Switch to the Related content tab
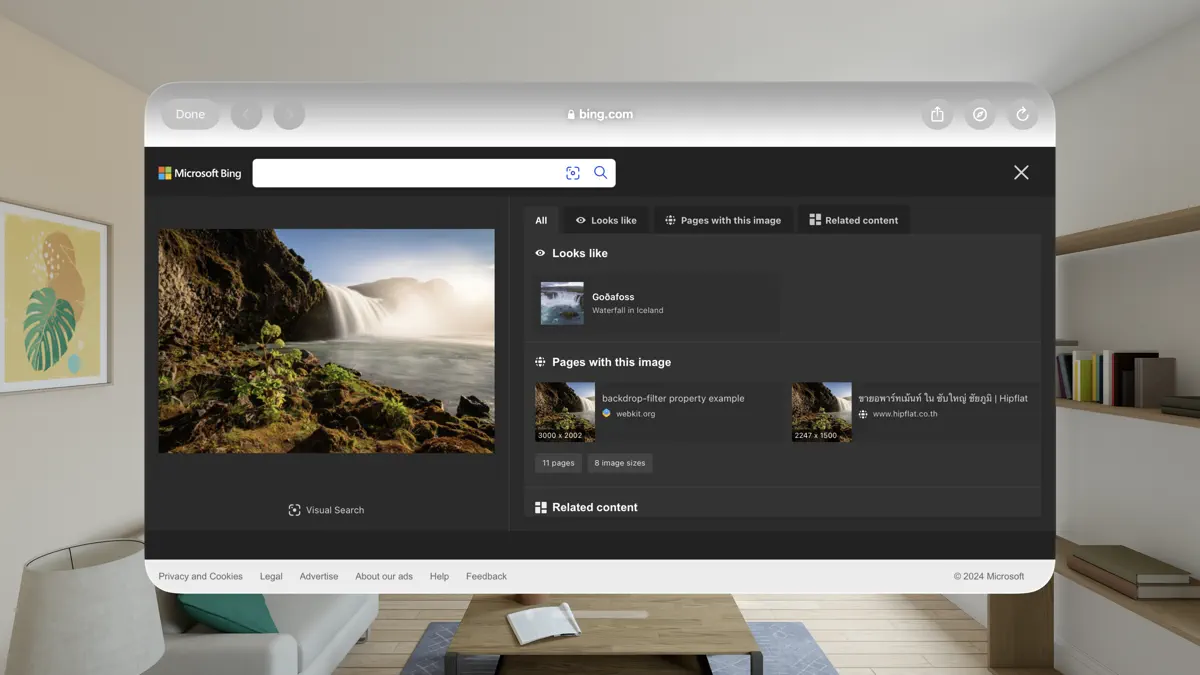 pyautogui.click(x=854, y=220)
